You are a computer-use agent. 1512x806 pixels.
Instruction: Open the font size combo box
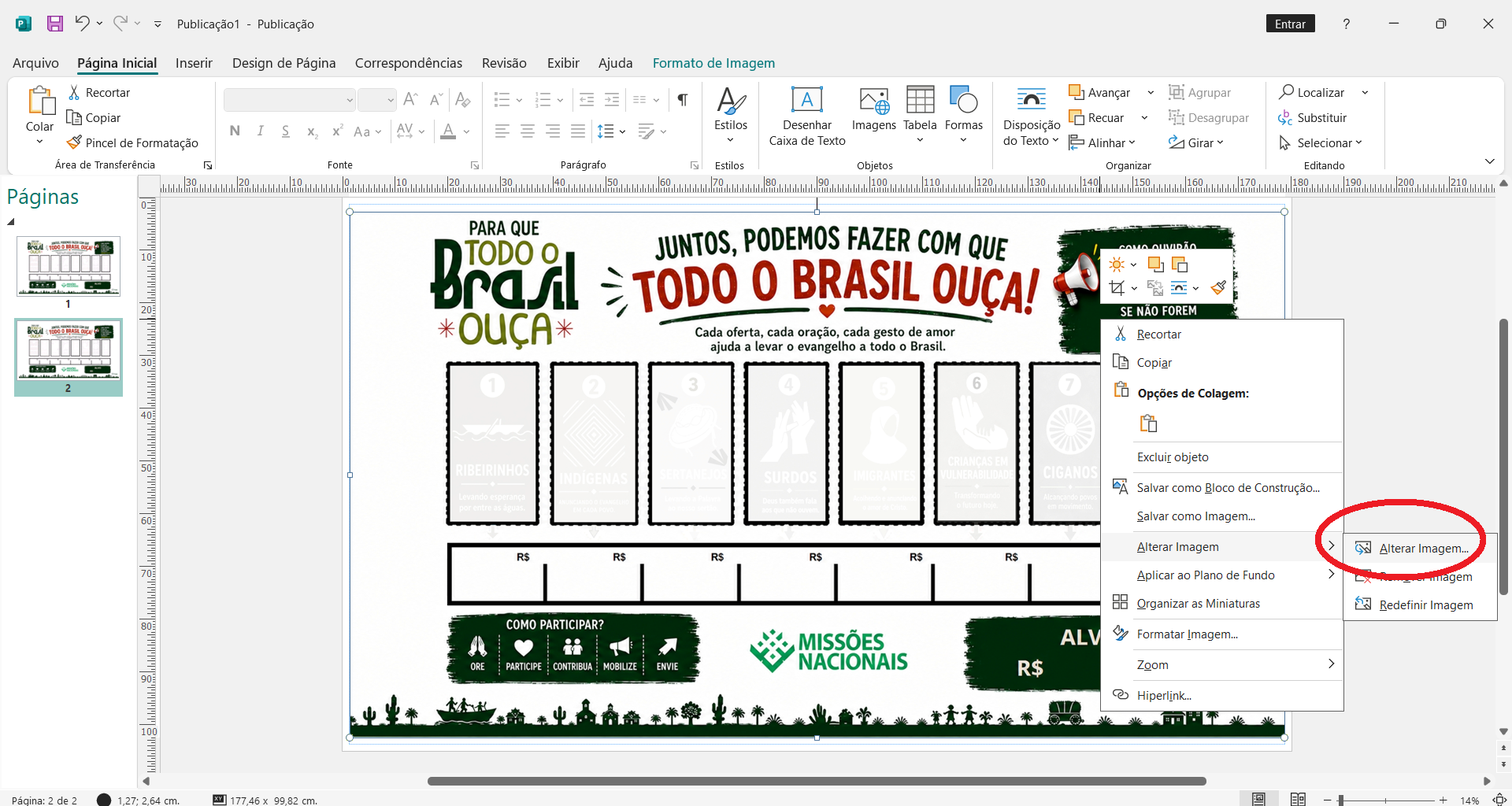click(x=376, y=100)
